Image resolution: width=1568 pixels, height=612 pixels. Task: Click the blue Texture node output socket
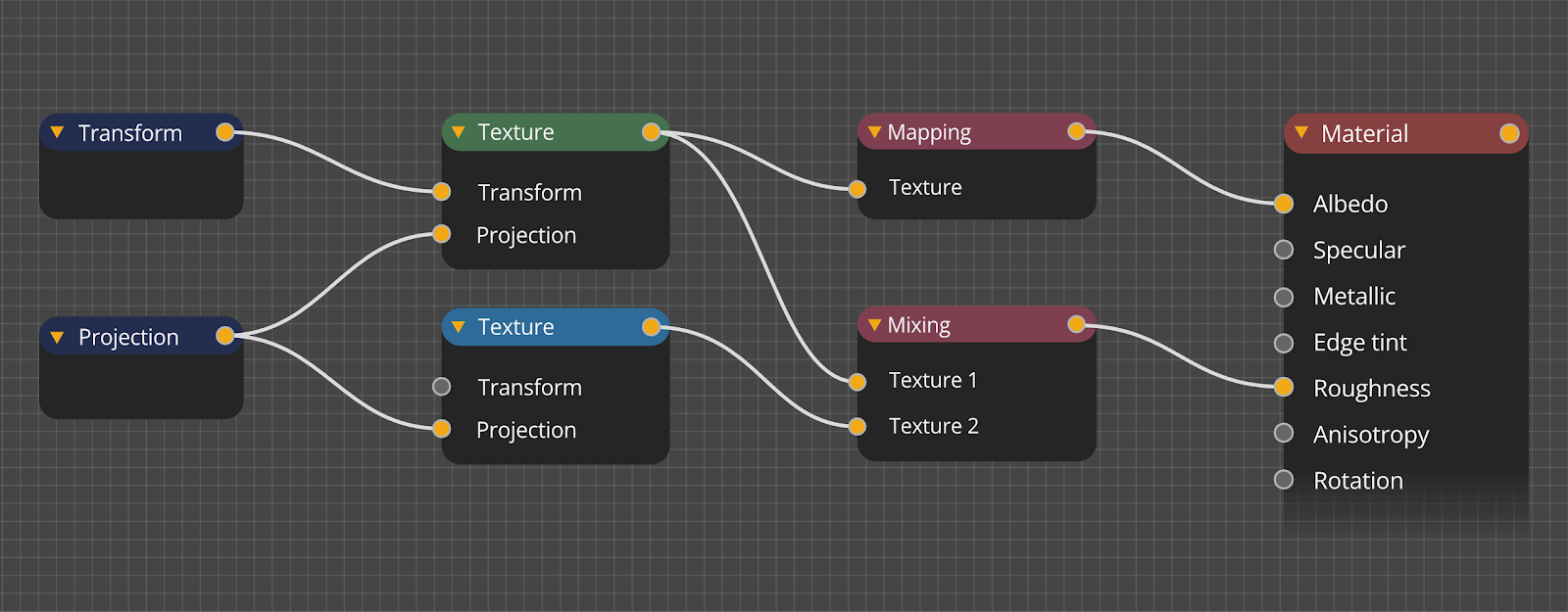[651, 327]
